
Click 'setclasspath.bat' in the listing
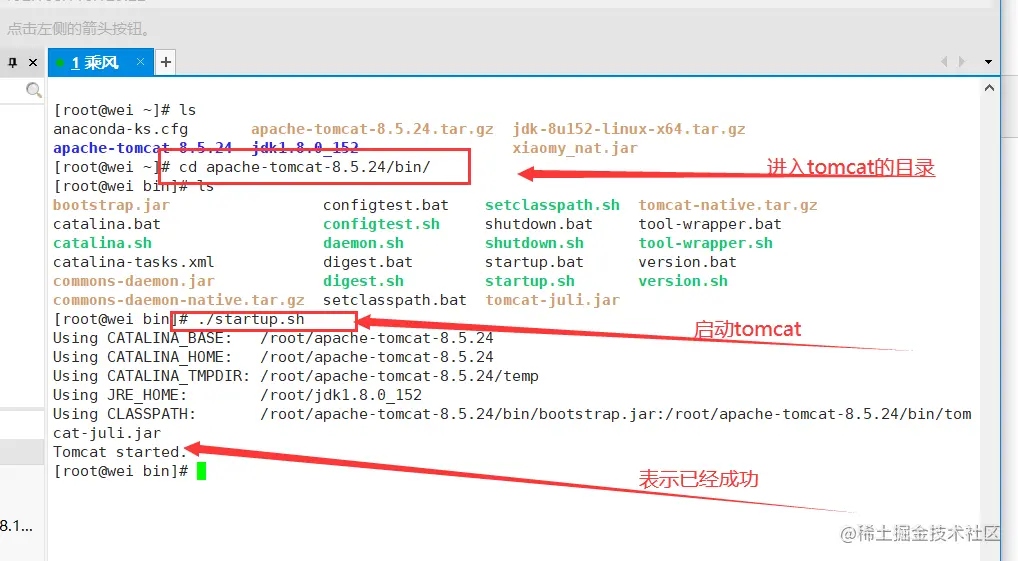395,300
